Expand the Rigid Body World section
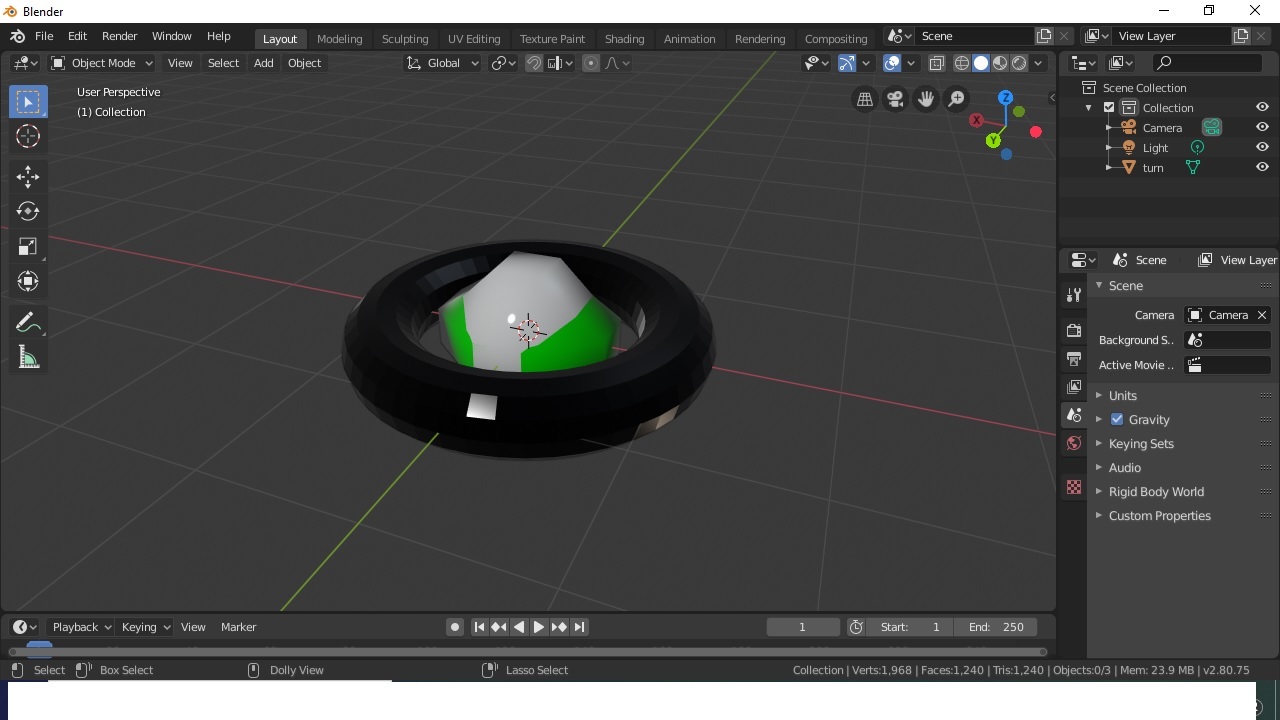Screen dimensions: 1280x720 point(1155,492)
